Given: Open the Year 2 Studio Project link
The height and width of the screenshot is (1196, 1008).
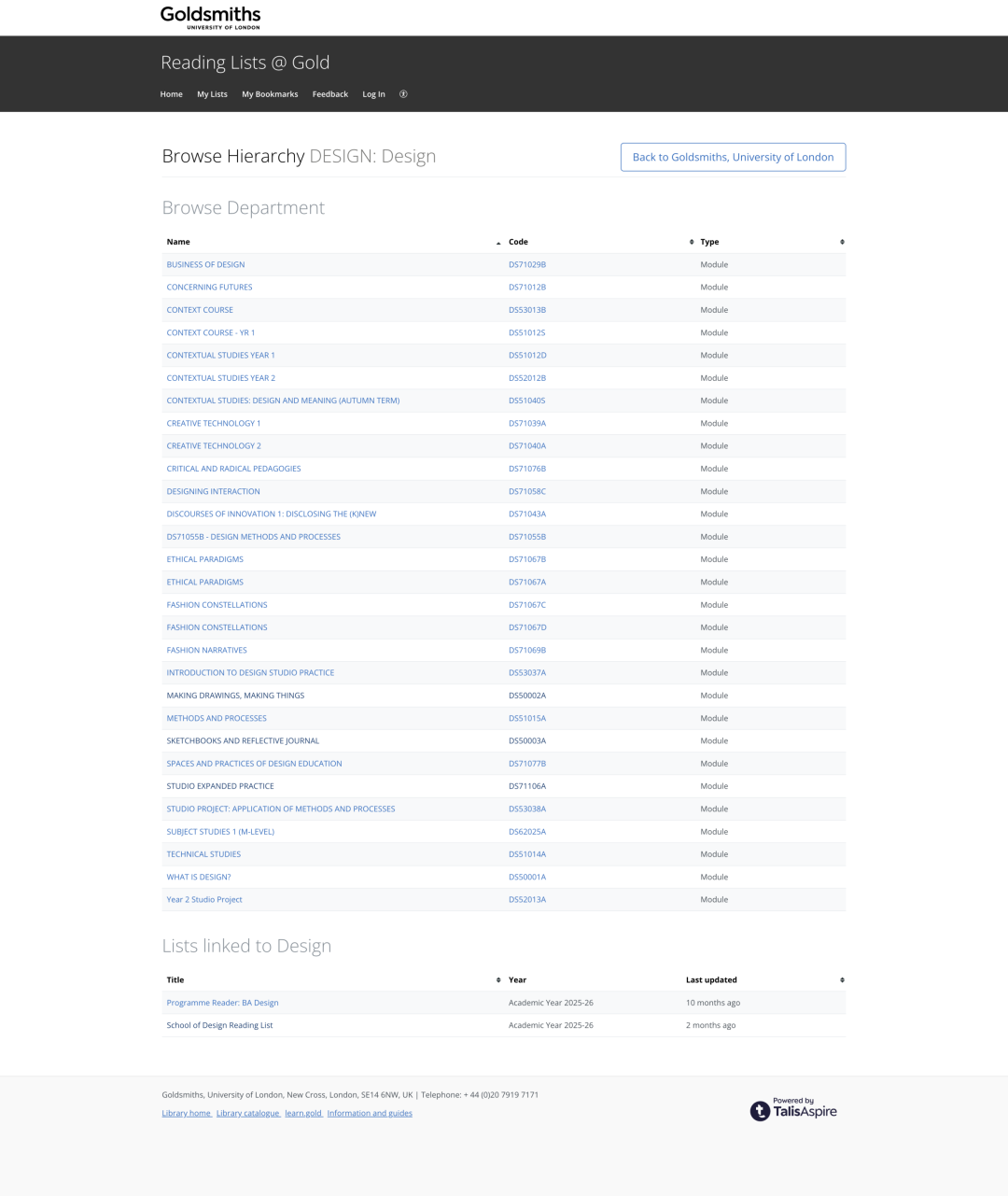Looking at the screenshot, I should point(204,900).
